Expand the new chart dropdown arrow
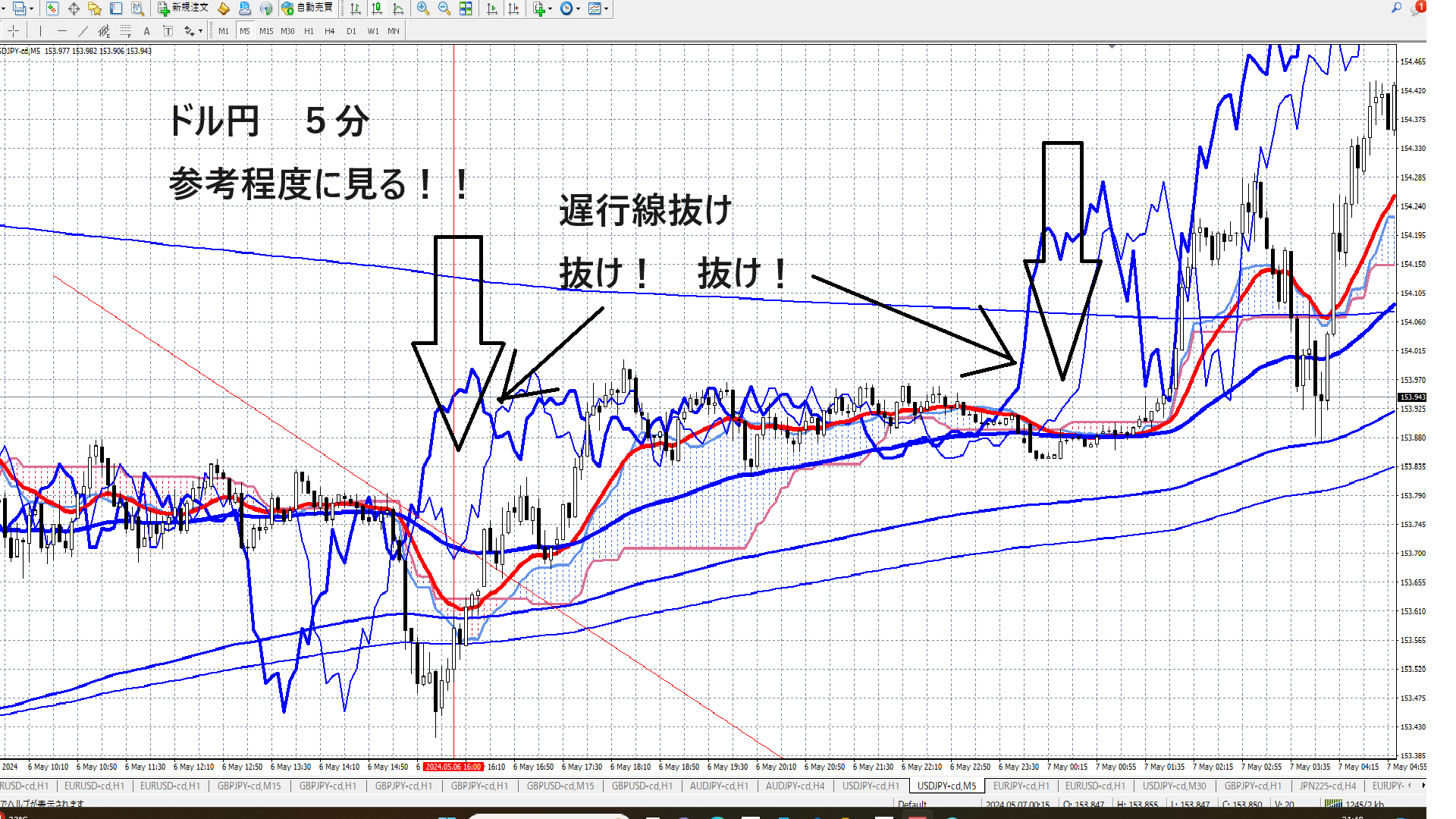 coord(30,9)
